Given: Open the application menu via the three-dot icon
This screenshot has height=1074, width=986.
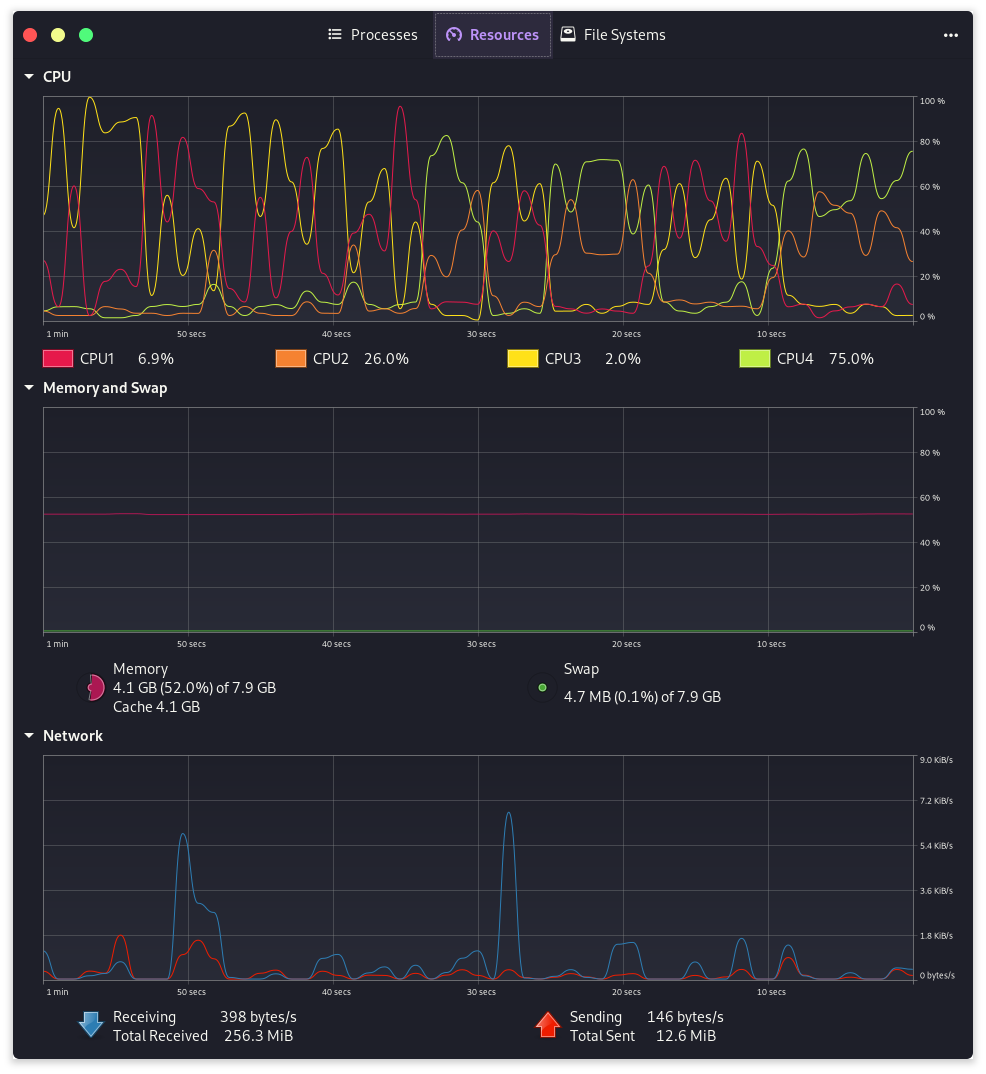Looking at the screenshot, I should pos(949,34).
